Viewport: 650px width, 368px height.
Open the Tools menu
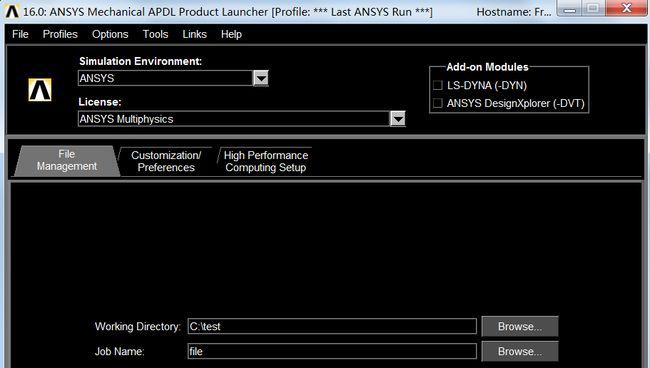155,34
